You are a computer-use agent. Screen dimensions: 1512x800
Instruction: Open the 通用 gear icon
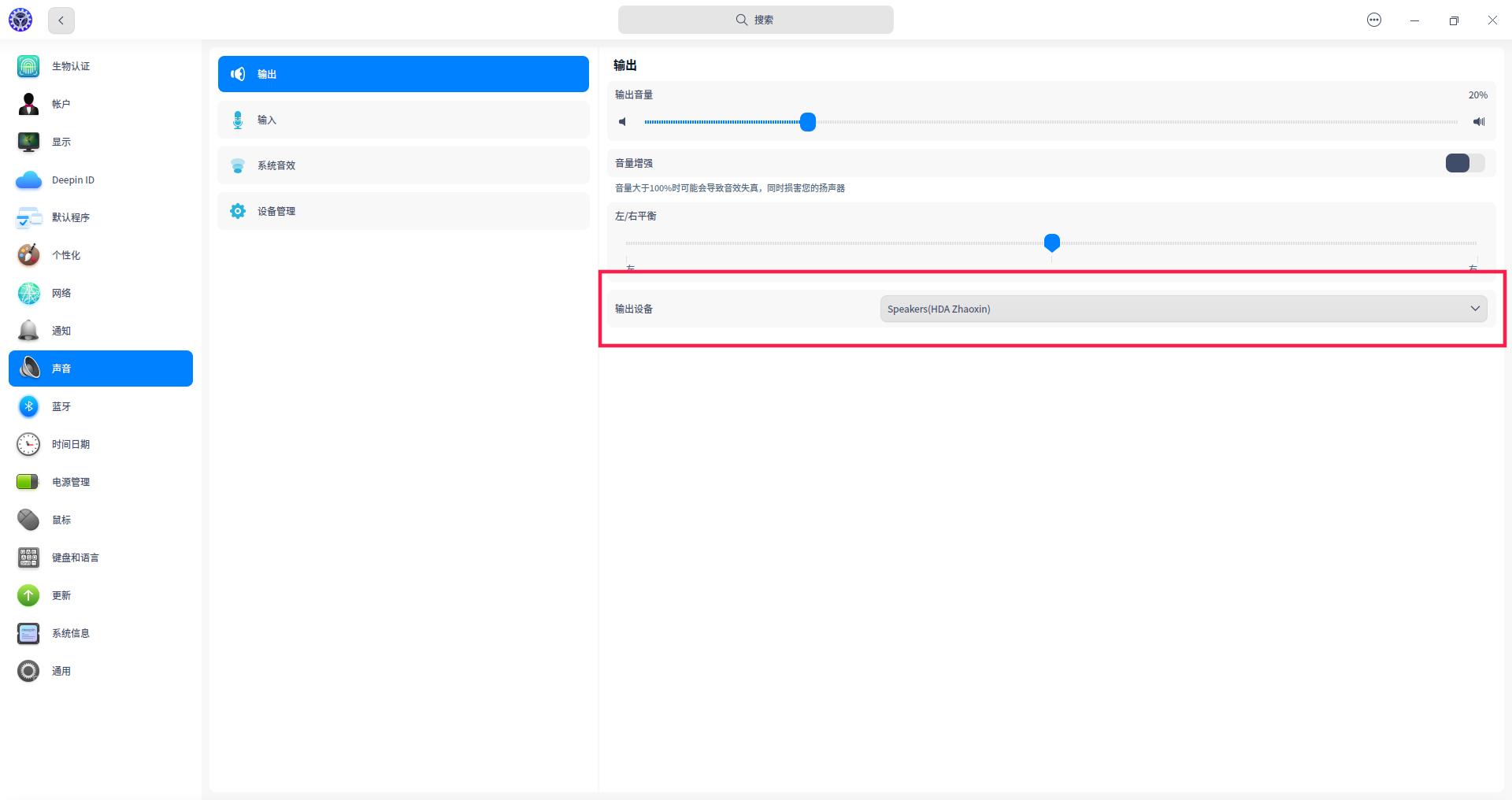click(x=28, y=671)
